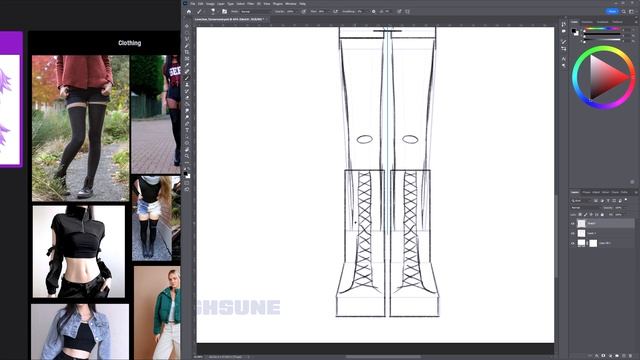640x360 pixels.
Task: Select the Brush tool in the toolbar
Action: [x=187, y=78]
